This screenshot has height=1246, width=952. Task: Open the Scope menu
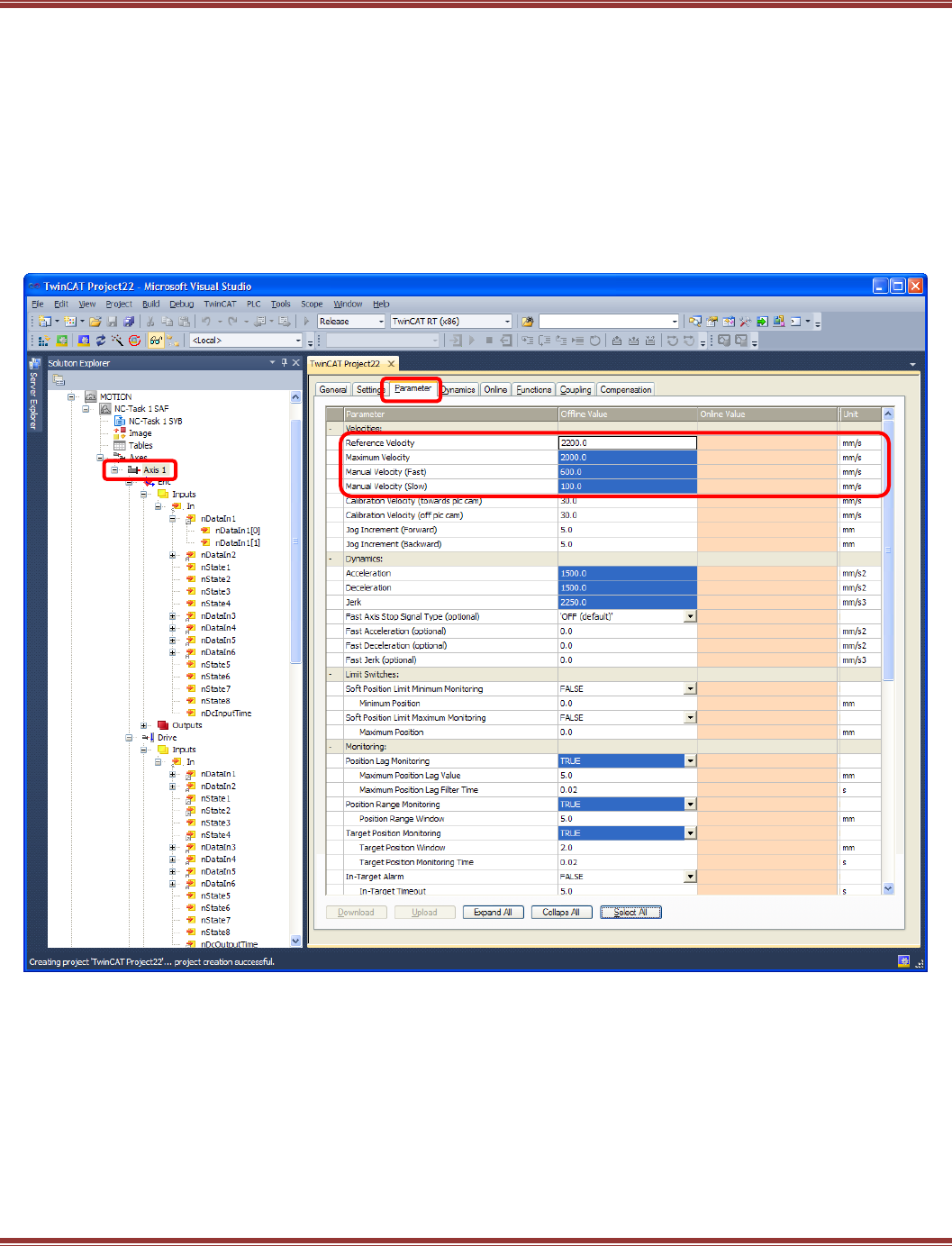(x=312, y=305)
